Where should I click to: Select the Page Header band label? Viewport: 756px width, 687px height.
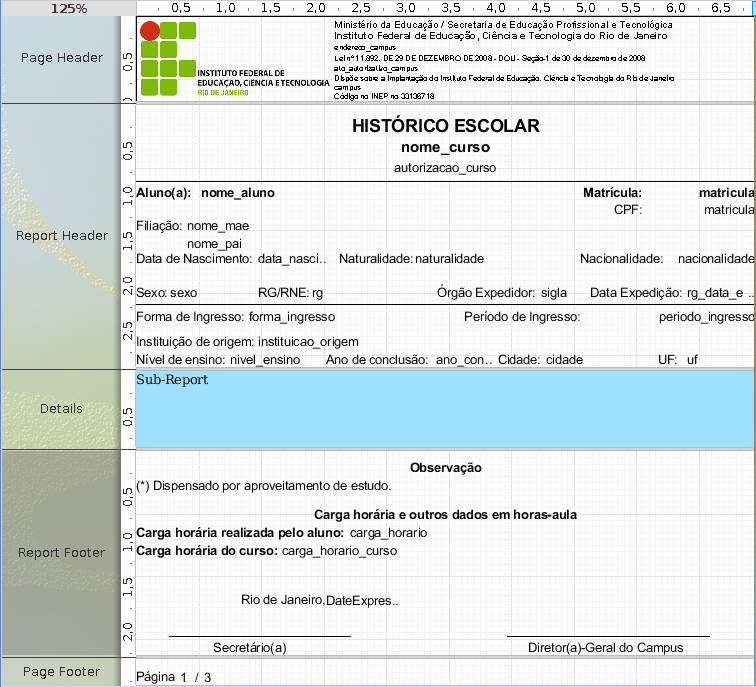coord(61,58)
